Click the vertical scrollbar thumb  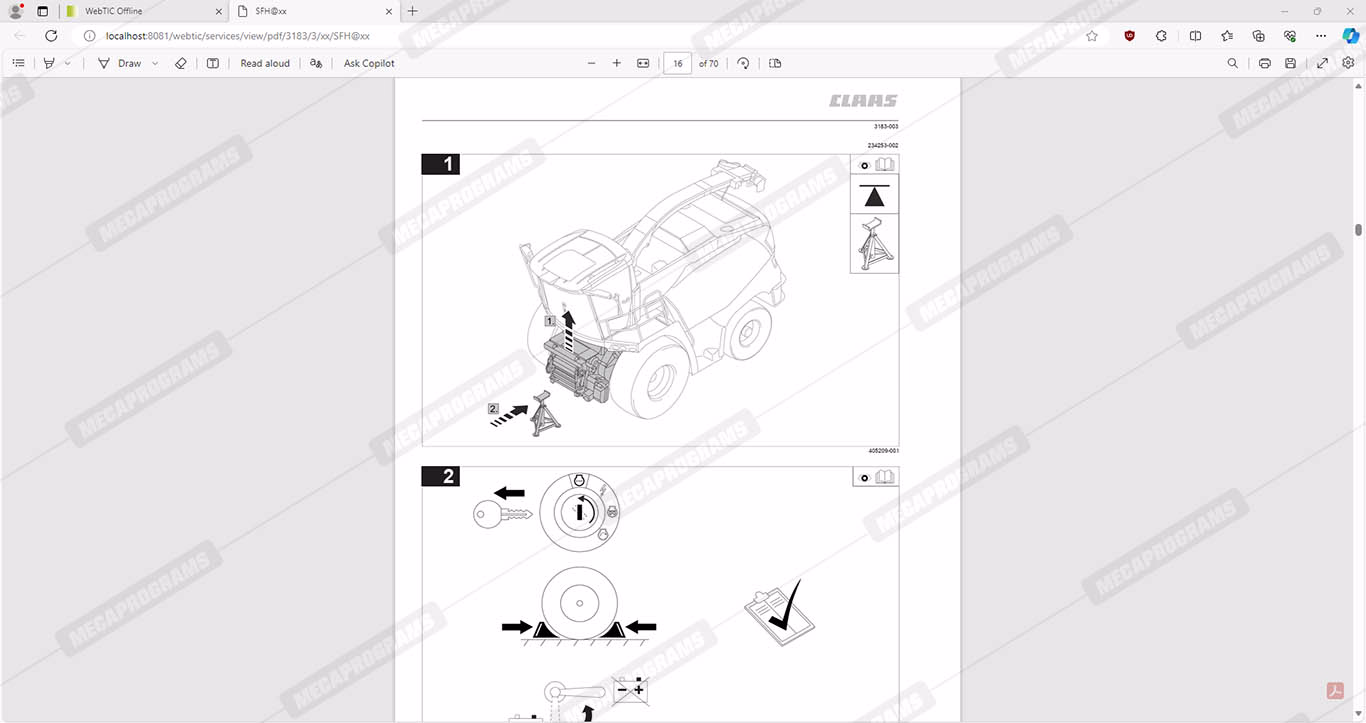pos(1358,229)
